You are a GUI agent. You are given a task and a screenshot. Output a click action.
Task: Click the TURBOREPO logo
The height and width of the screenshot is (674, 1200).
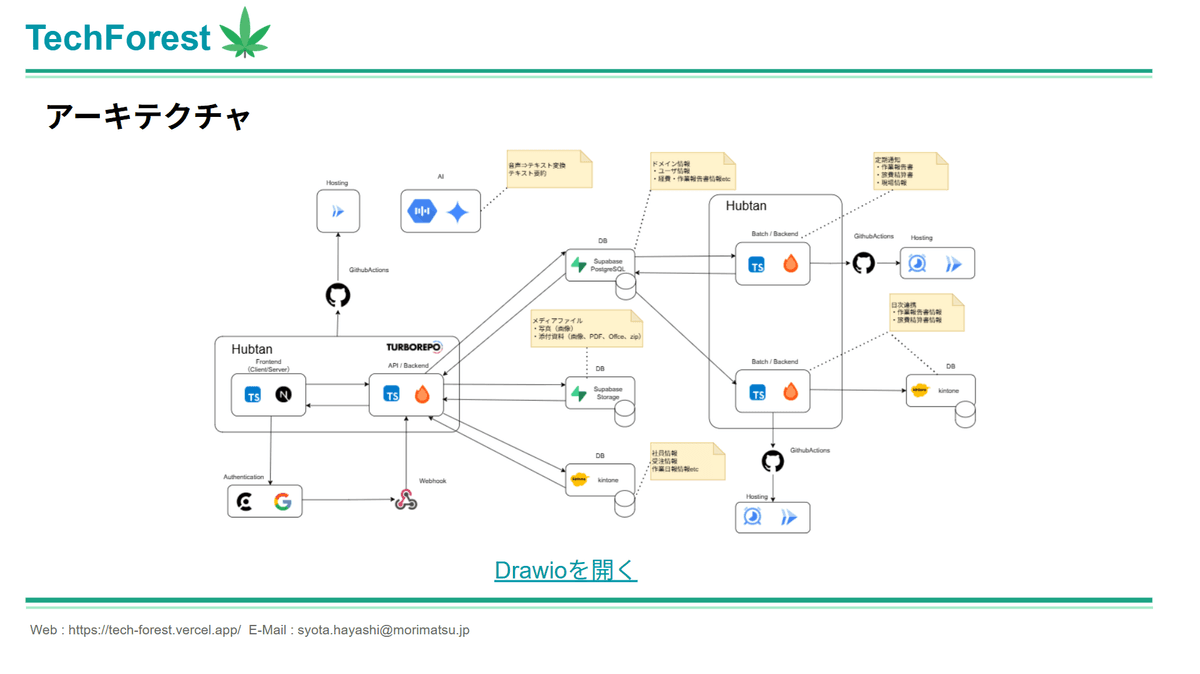(414, 347)
